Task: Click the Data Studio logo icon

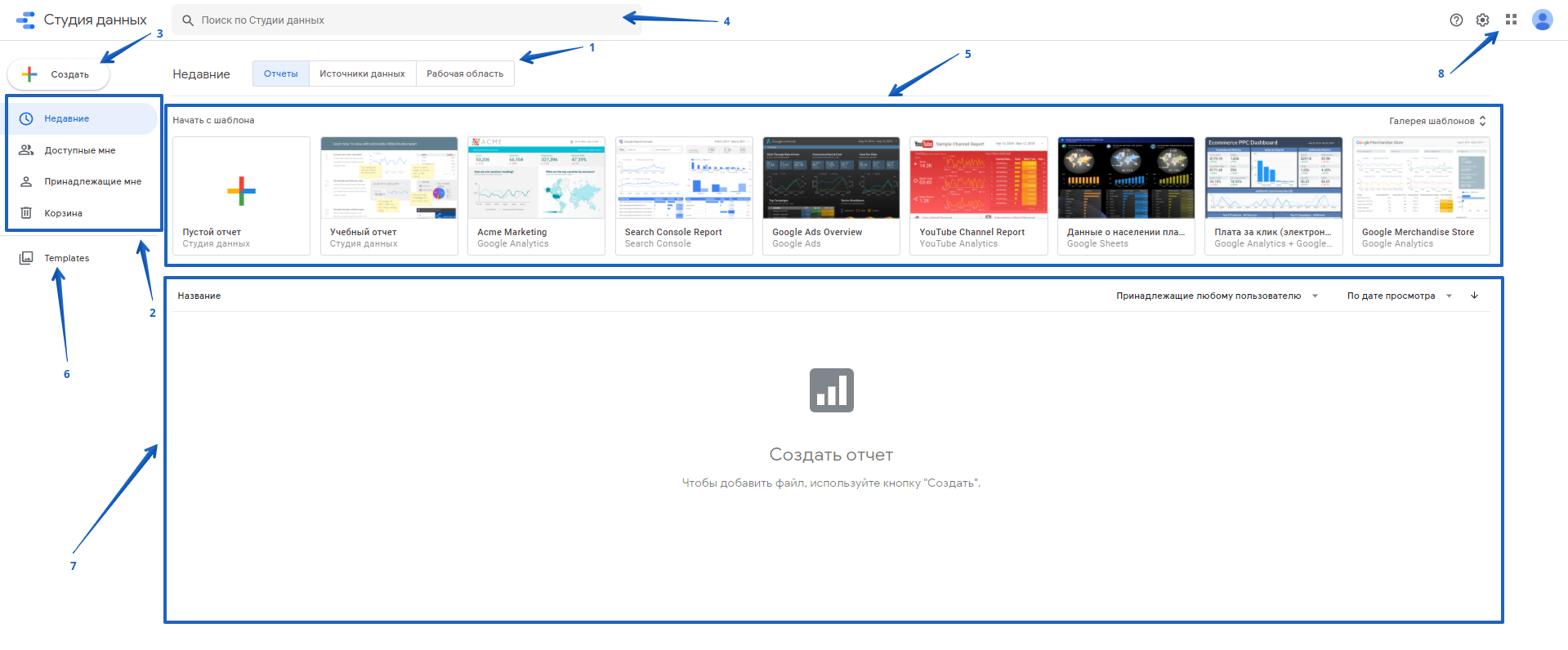Action: click(x=26, y=20)
